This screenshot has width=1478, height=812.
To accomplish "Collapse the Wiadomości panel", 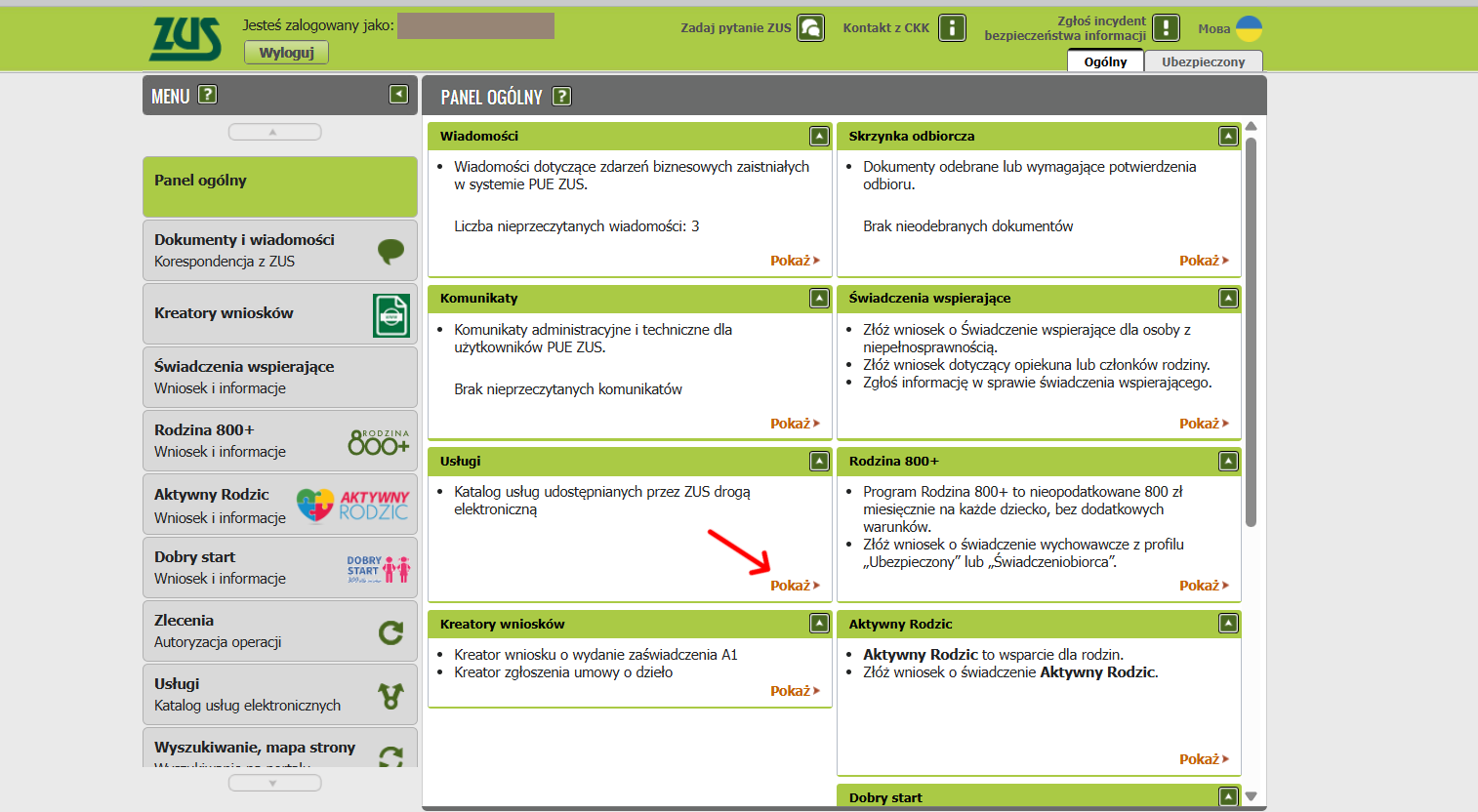I will [x=819, y=137].
